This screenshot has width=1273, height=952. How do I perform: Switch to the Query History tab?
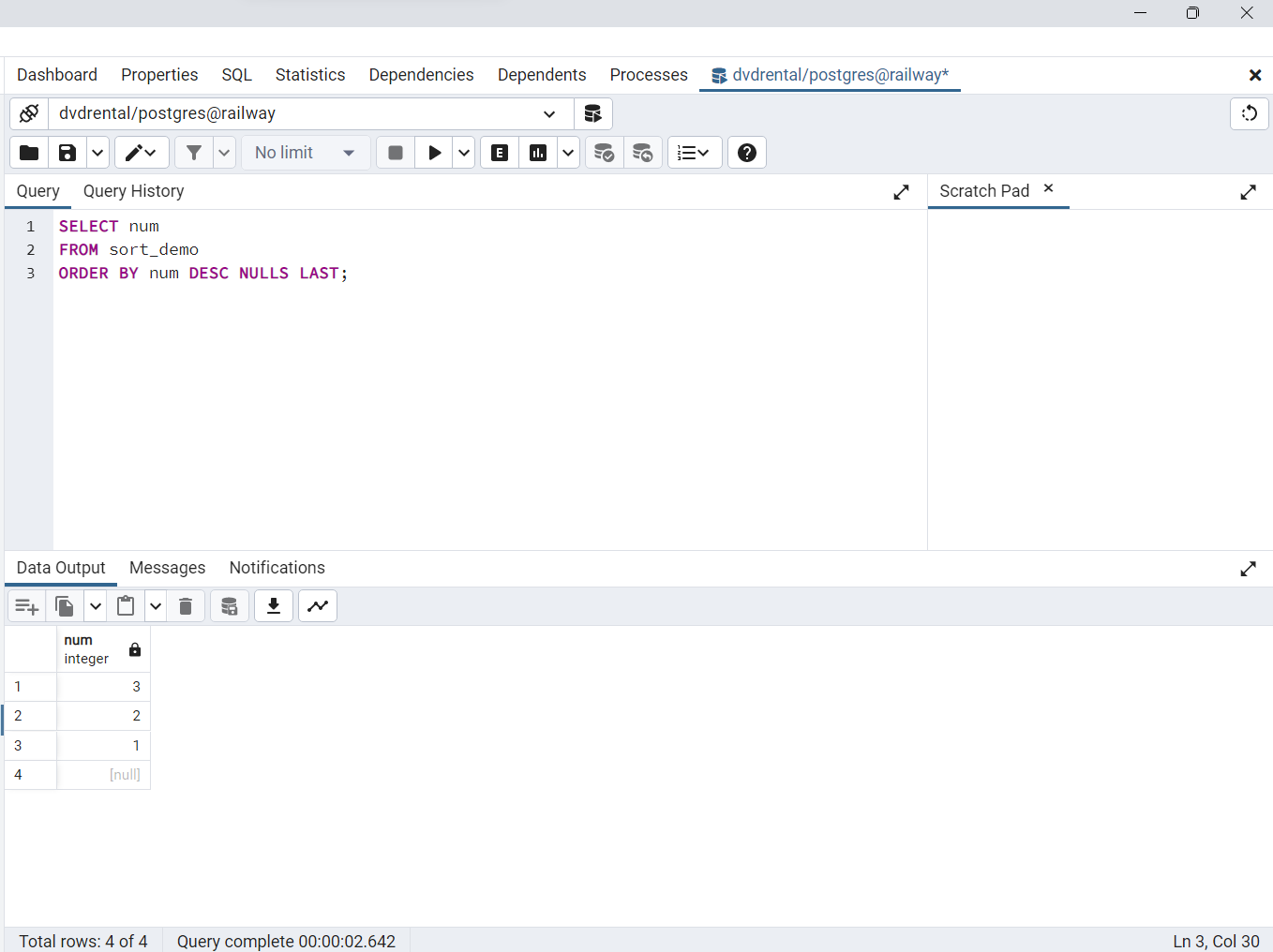tap(134, 191)
